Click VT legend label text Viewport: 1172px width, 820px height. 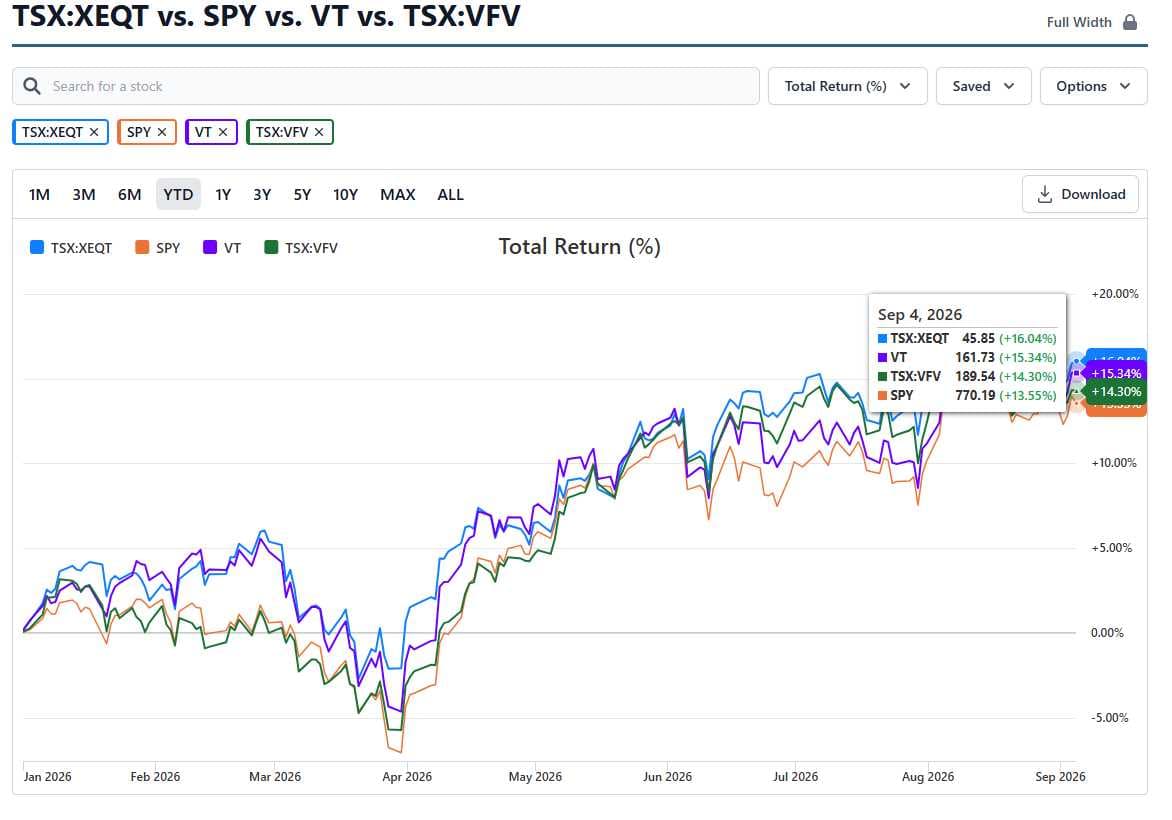coord(232,248)
